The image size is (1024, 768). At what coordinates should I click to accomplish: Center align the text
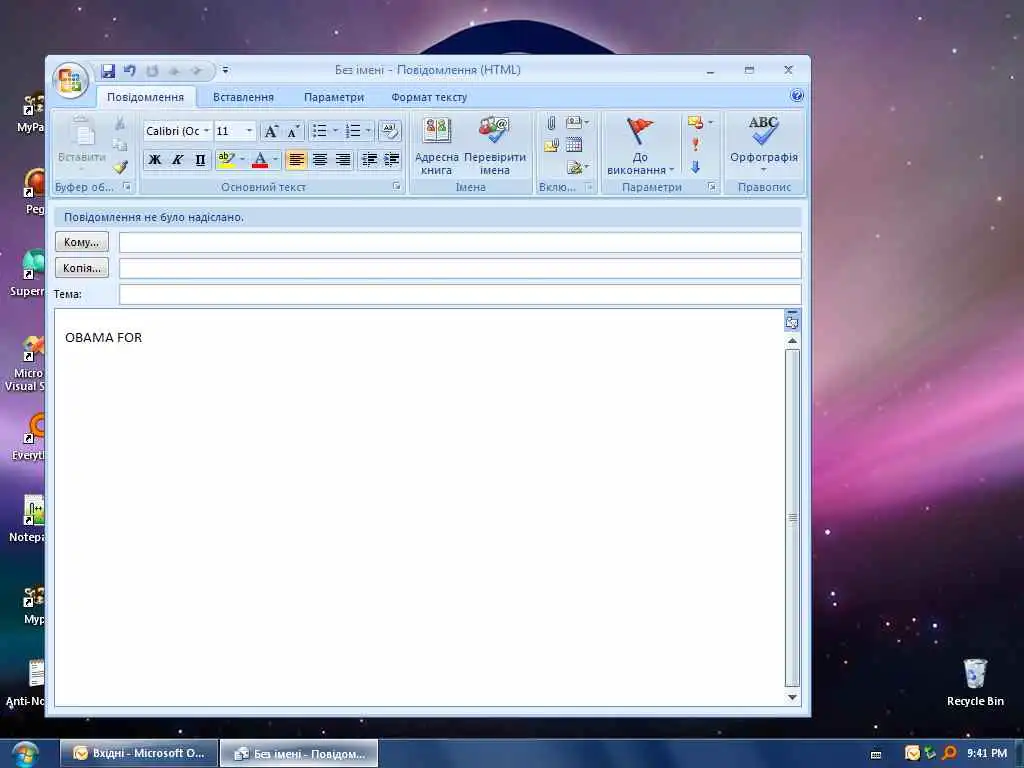coord(319,159)
